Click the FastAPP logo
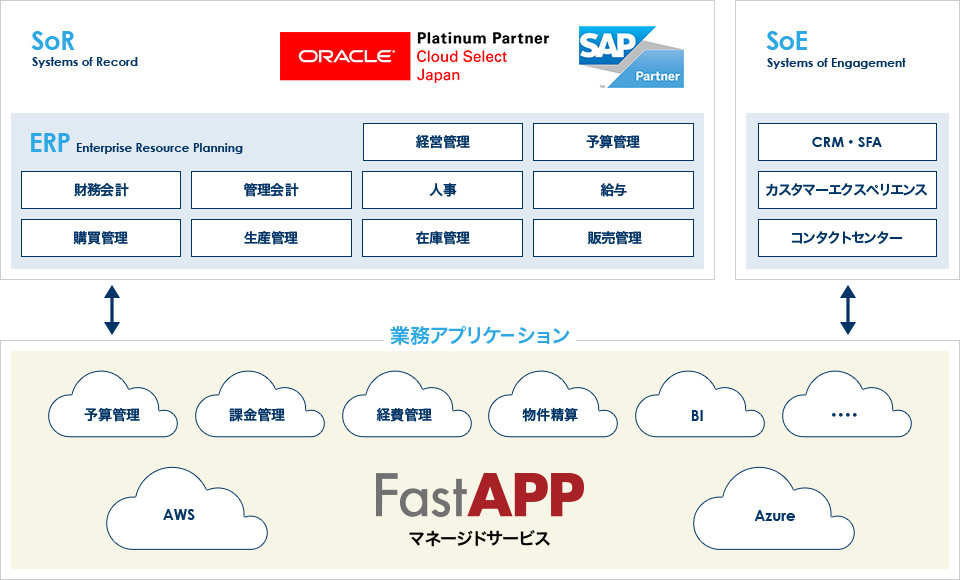This screenshot has width=960, height=580. pos(479,495)
